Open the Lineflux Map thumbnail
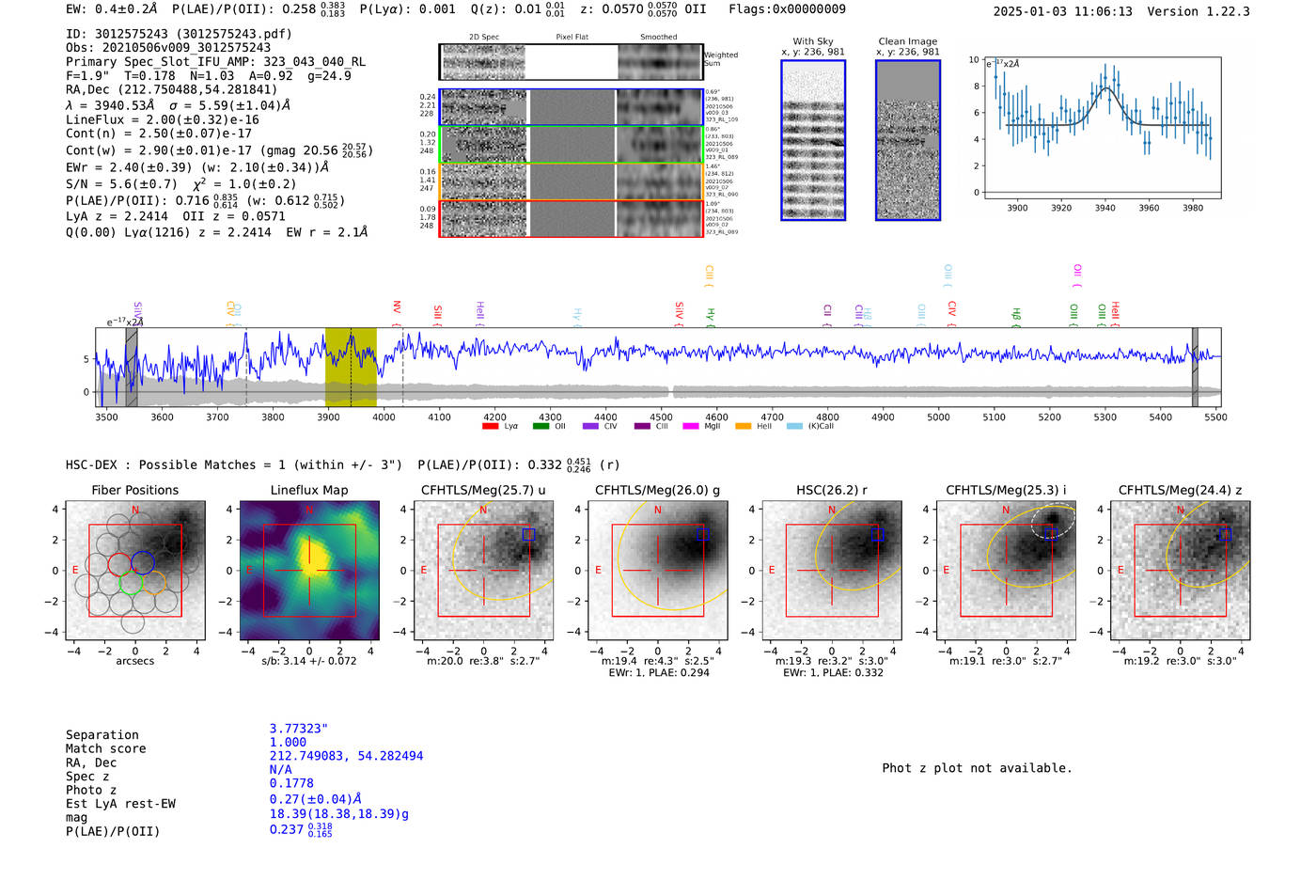This screenshot has height=896, width=1316. click(x=309, y=570)
